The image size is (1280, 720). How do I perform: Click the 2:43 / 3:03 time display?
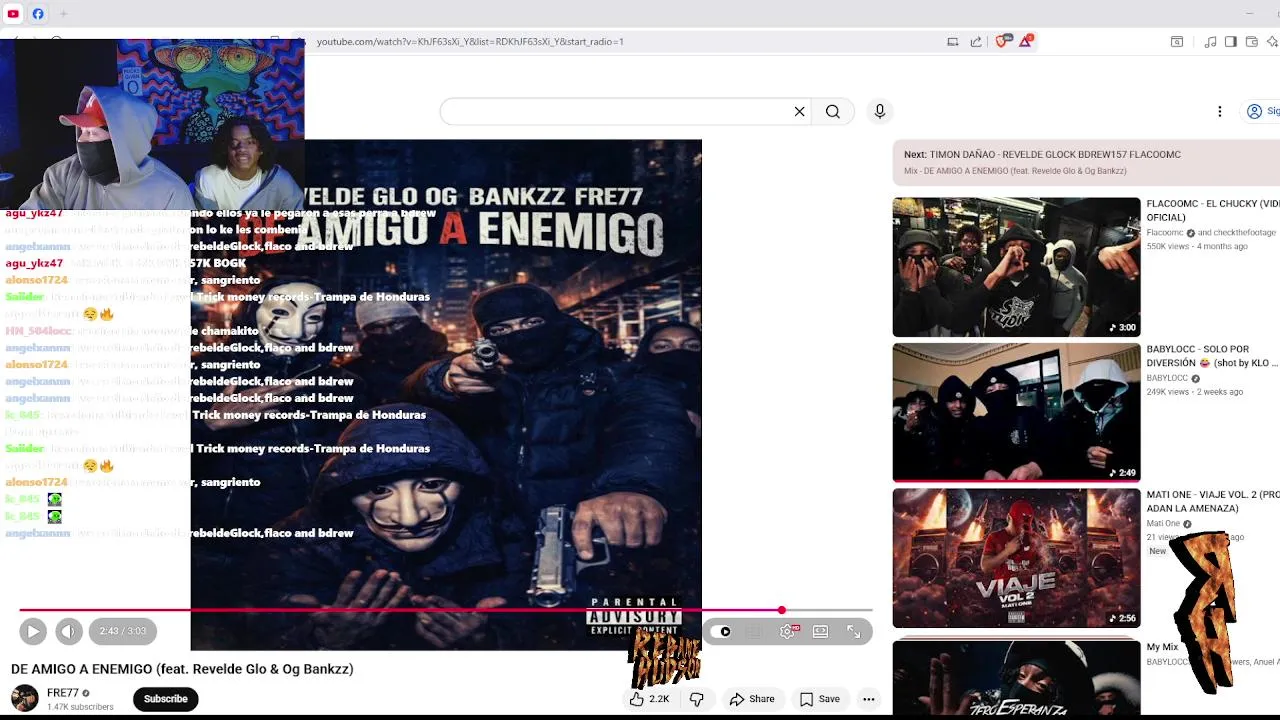(122, 631)
